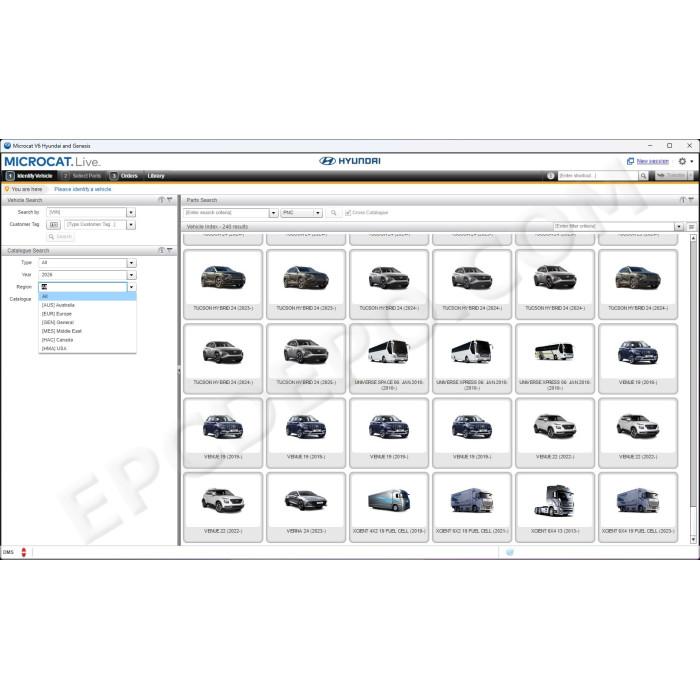Open the Customer Tag dropdown arrow

pos(131,225)
